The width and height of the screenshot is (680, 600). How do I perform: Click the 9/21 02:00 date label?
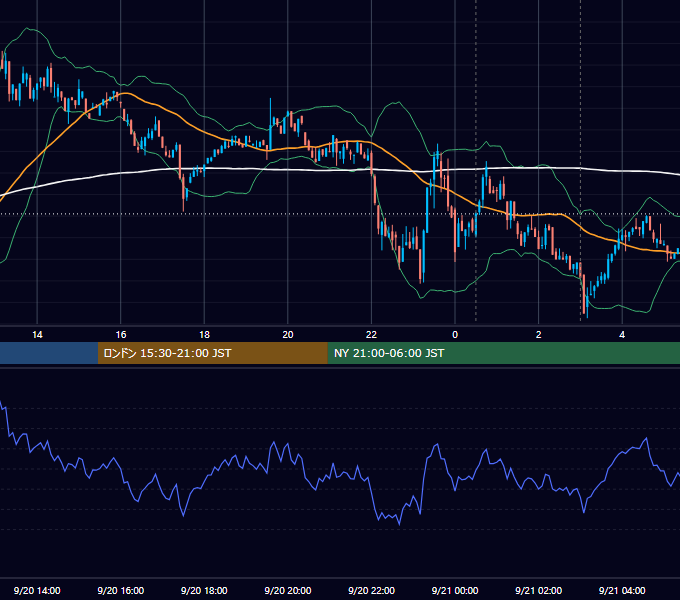coord(539,590)
